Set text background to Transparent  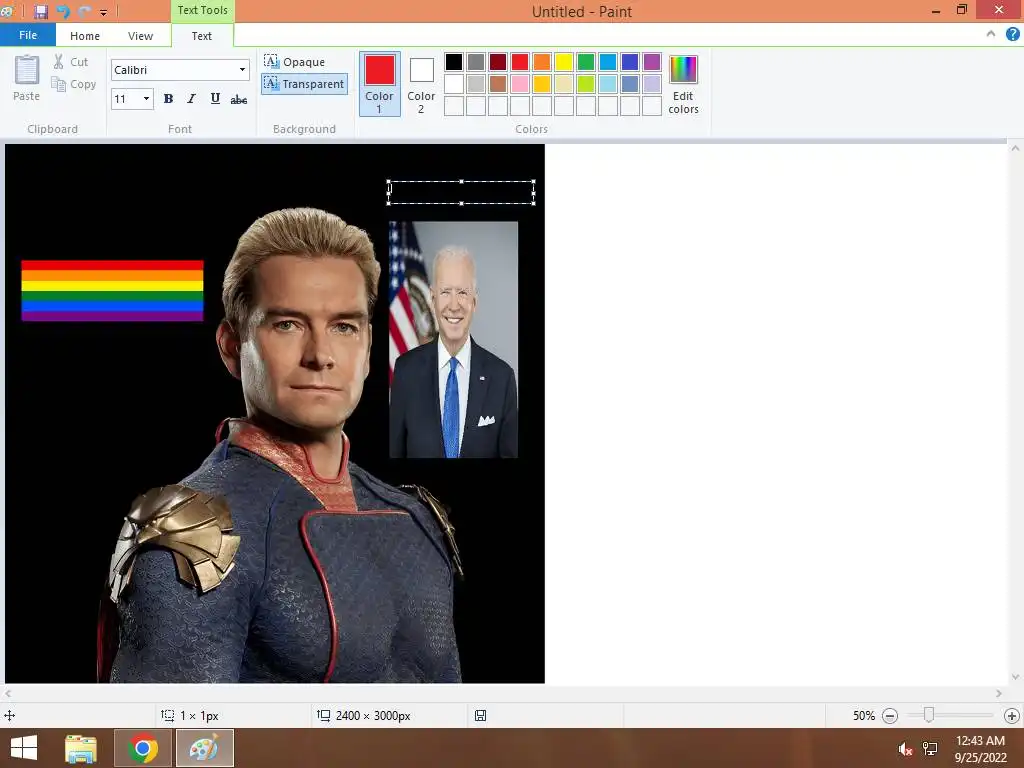tap(304, 84)
